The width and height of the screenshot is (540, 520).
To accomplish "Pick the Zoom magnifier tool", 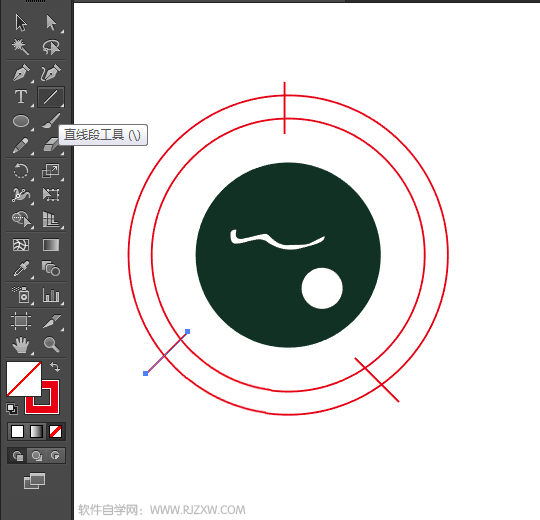I will click(51, 344).
